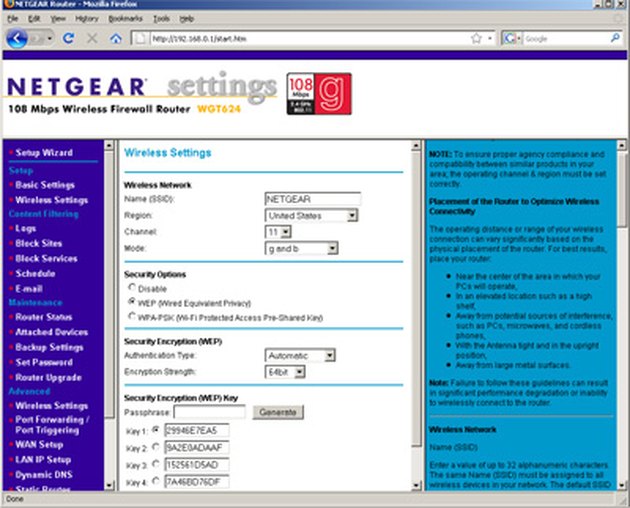Viewport: 630px width, 508px height.
Task: Open the Tools menu
Action: pos(162,18)
